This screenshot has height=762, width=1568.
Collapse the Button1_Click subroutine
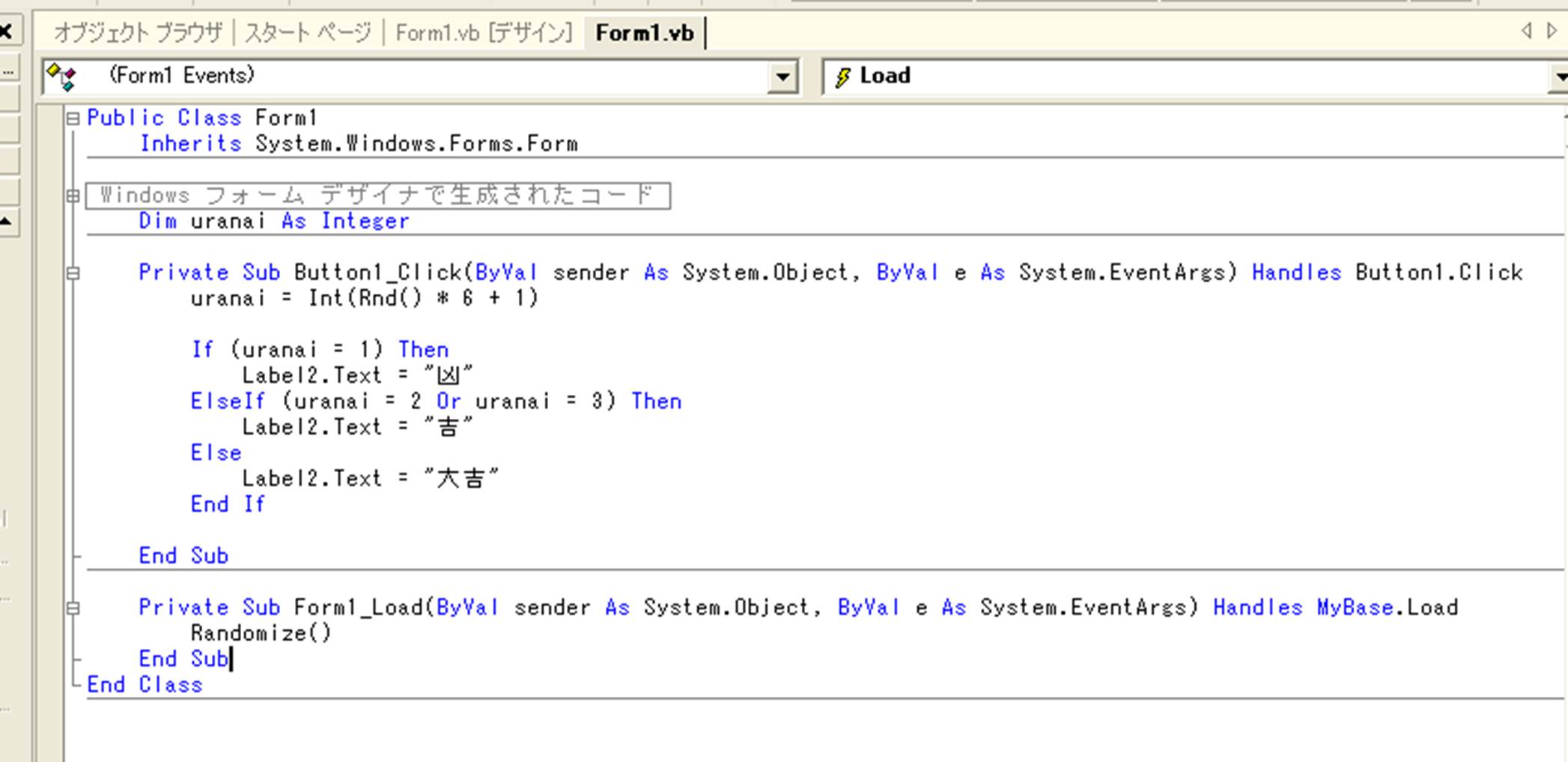73,273
